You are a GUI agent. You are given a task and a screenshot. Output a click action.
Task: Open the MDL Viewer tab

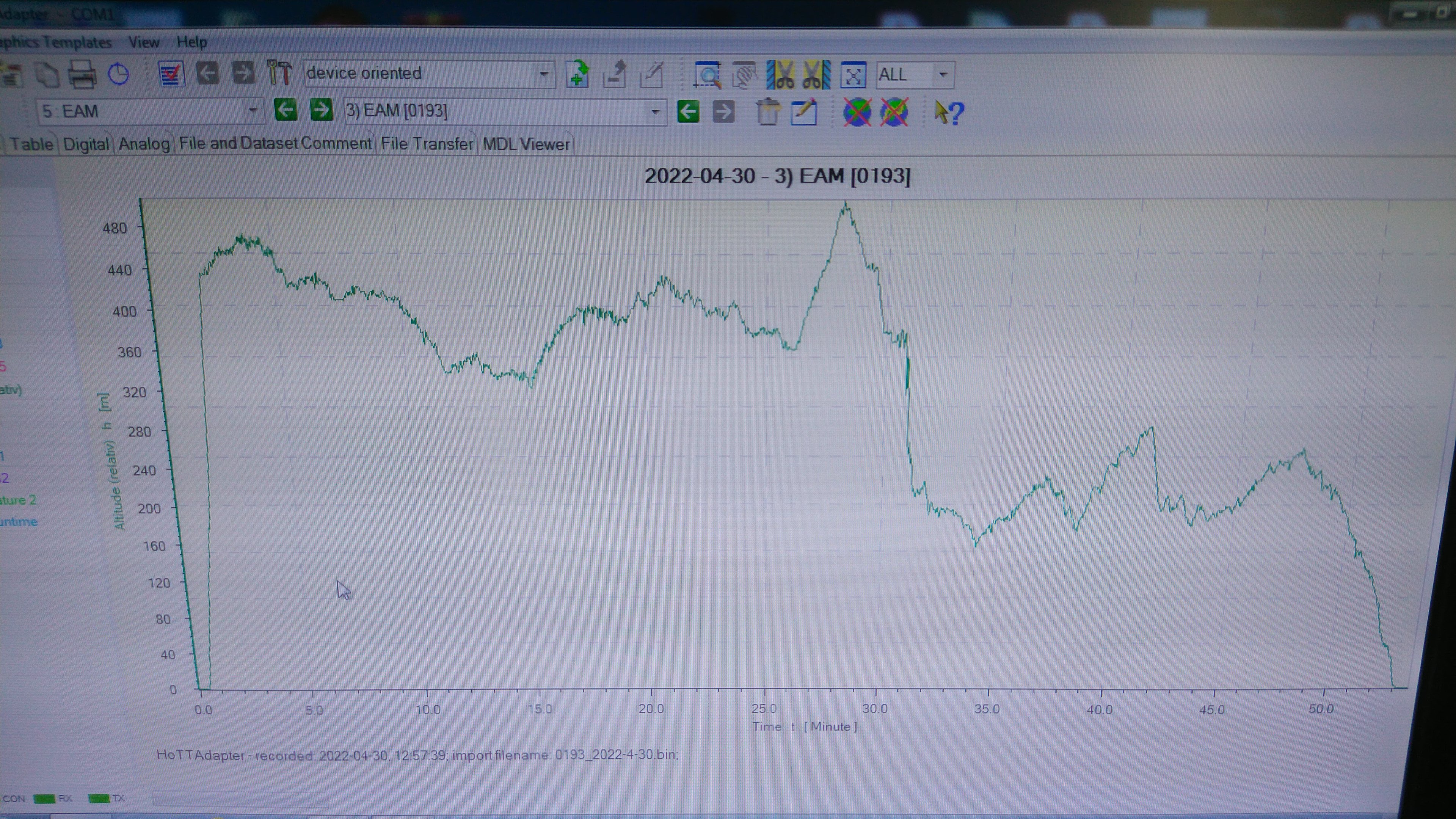pyautogui.click(x=526, y=145)
